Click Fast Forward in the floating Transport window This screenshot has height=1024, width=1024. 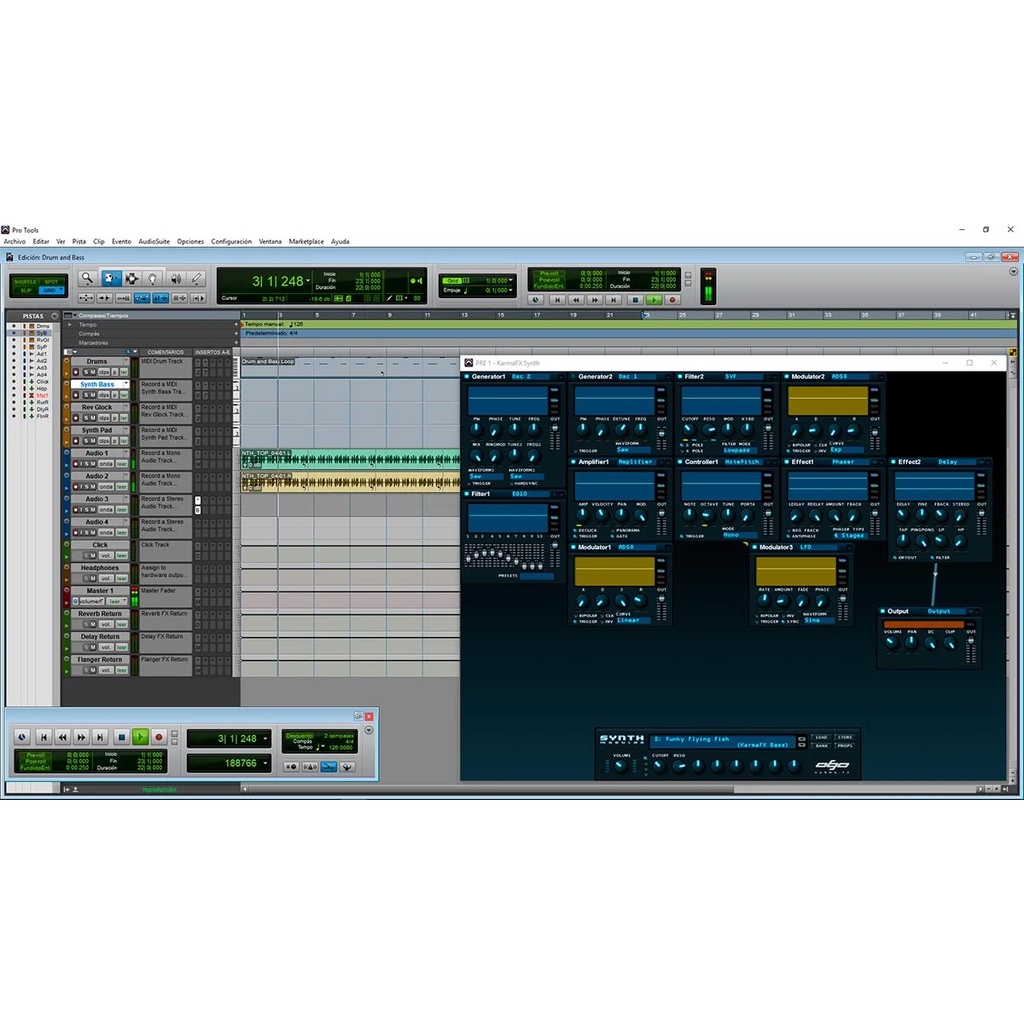tap(81, 737)
